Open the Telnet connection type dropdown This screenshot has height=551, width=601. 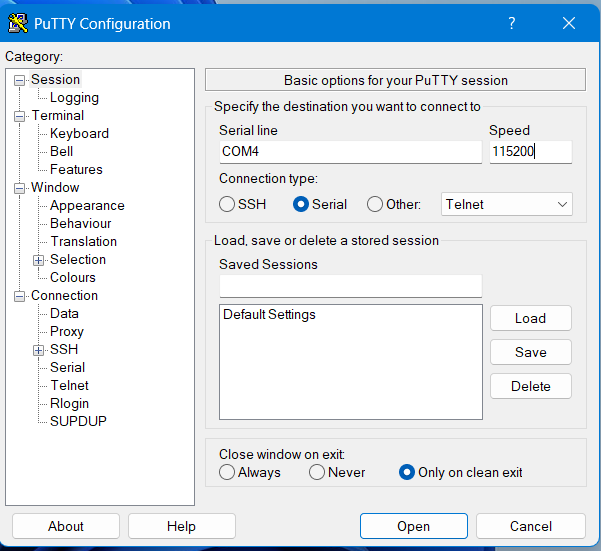pyautogui.click(x=506, y=204)
